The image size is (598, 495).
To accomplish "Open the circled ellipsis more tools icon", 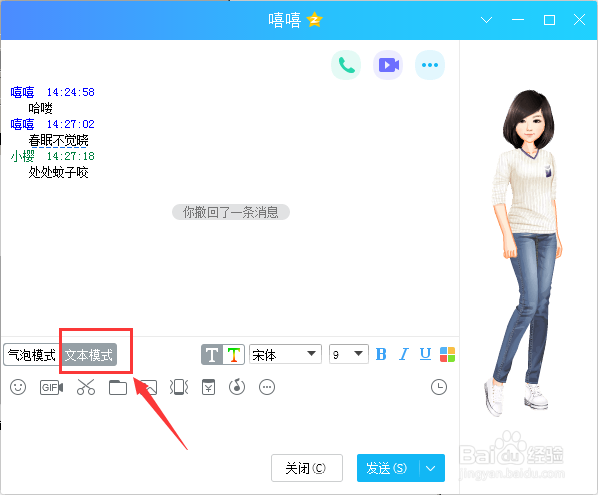I will (267, 387).
